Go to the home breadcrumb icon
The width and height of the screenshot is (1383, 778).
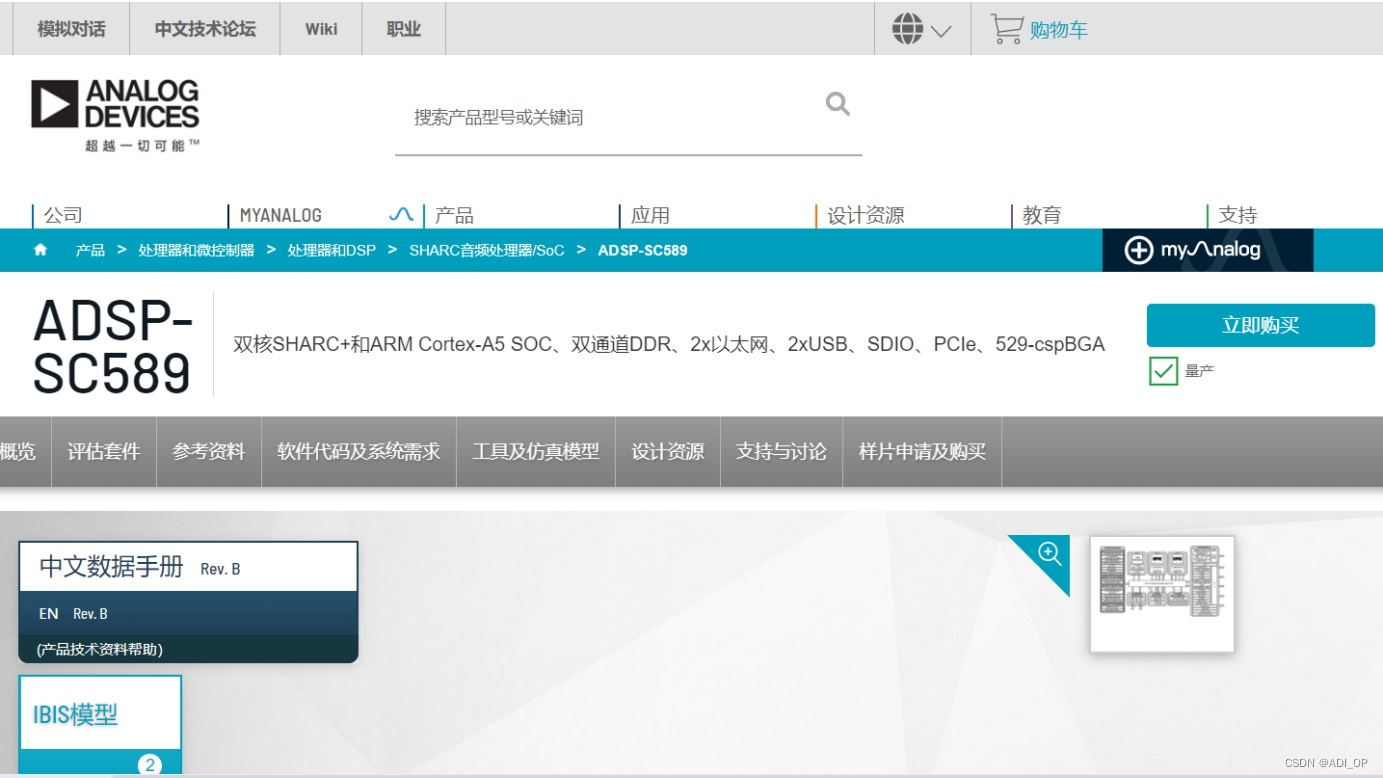point(40,250)
